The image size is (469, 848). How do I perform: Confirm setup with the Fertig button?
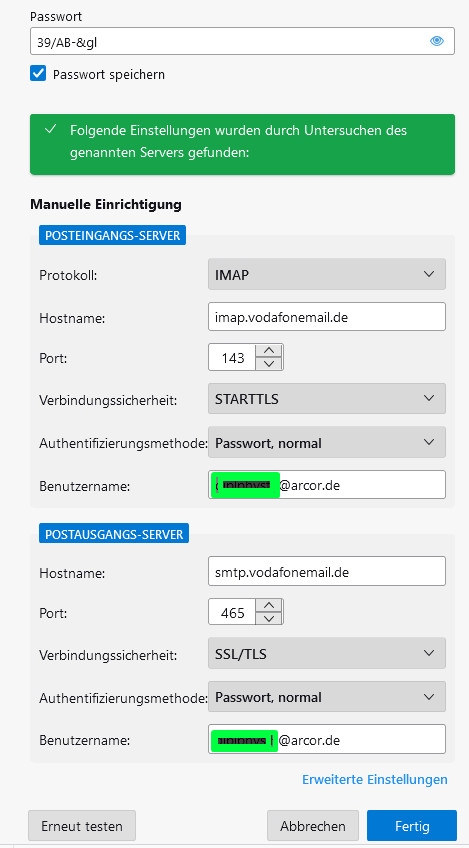tap(412, 826)
